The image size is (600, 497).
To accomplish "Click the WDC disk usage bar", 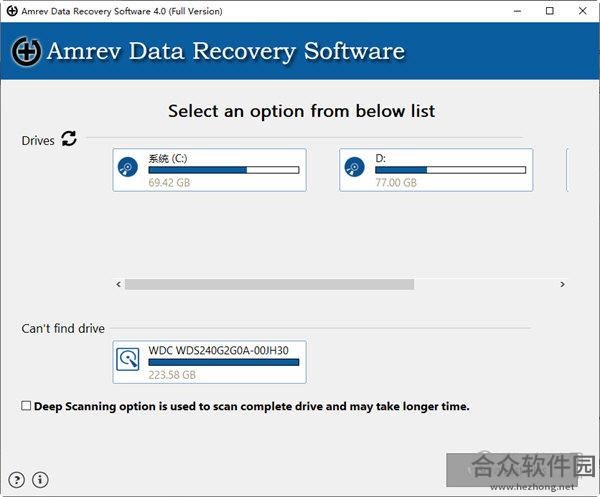I will 224,362.
